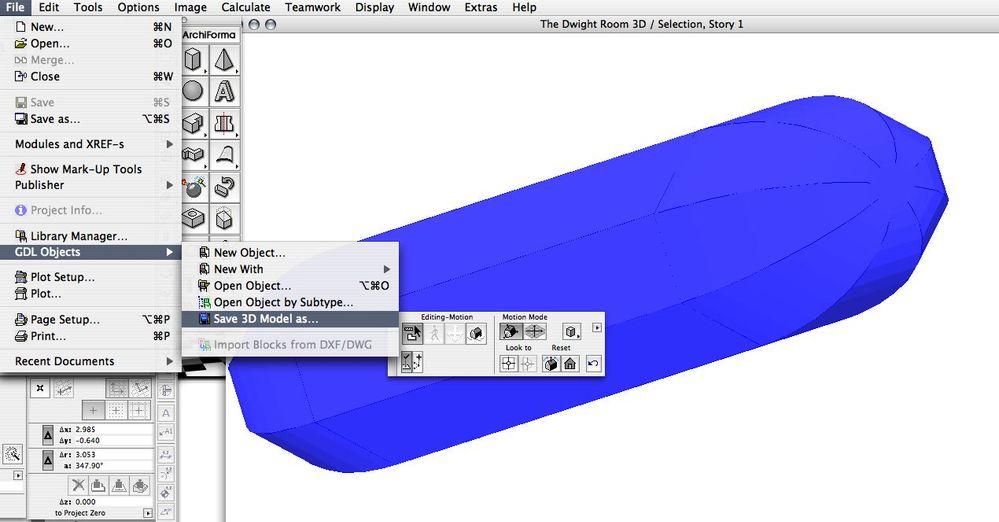The width and height of the screenshot is (999, 522).
Task: Select the ArchiForma box prism tool
Action: pyautogui.click(x=194, y=60)
